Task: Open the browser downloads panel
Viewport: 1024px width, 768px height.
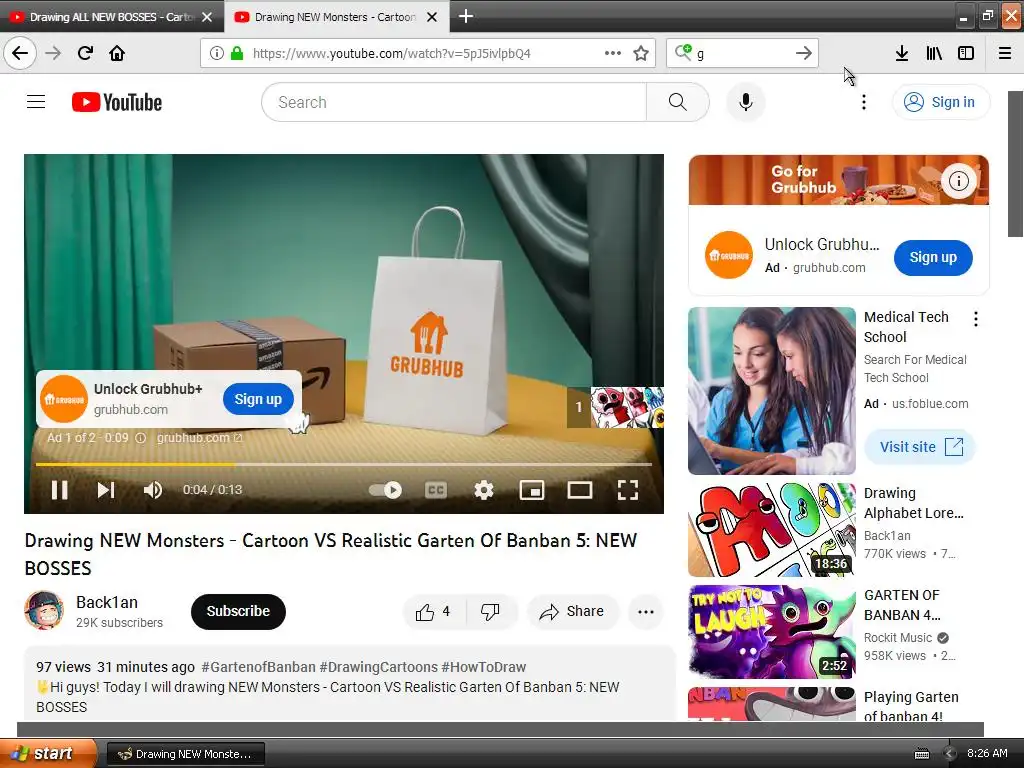Action: click(902, 53)
